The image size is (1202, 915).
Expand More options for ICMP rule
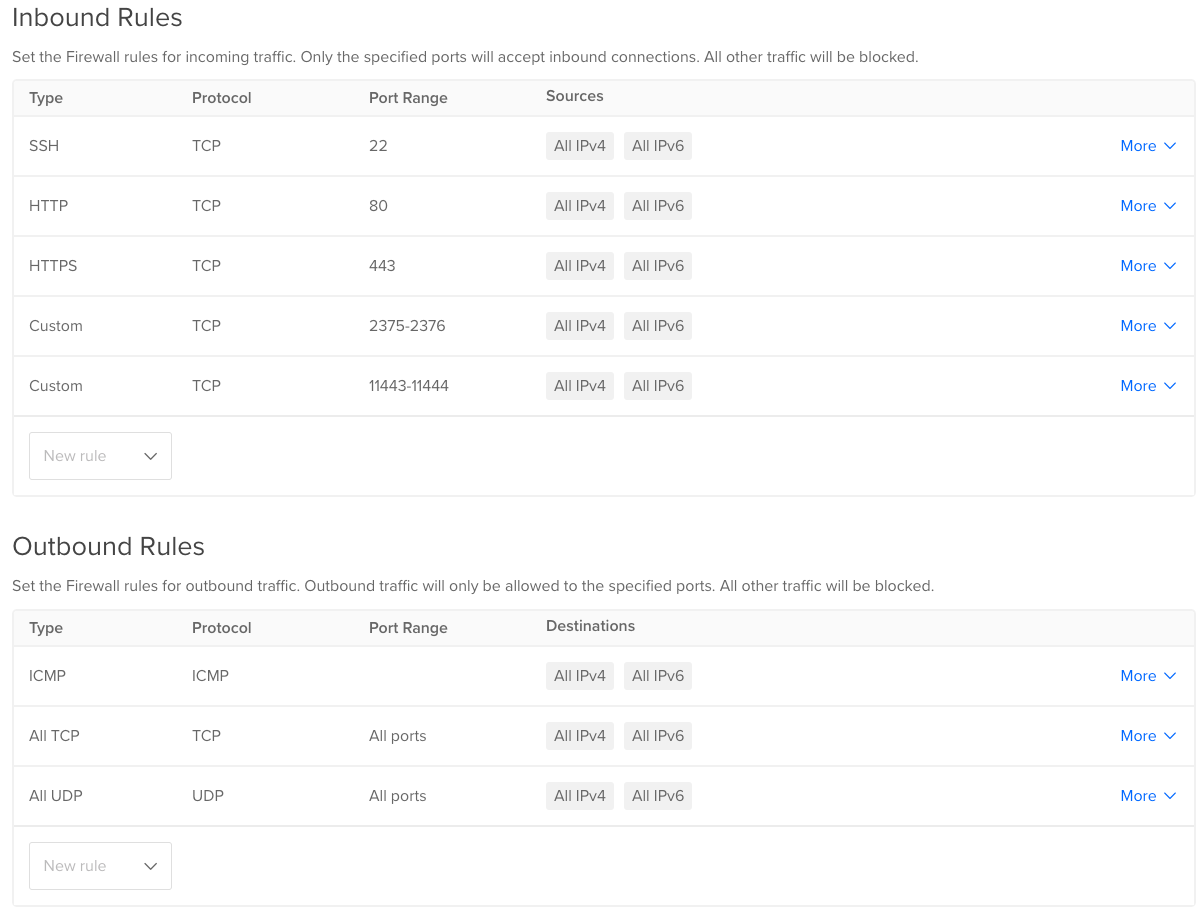1148,676
